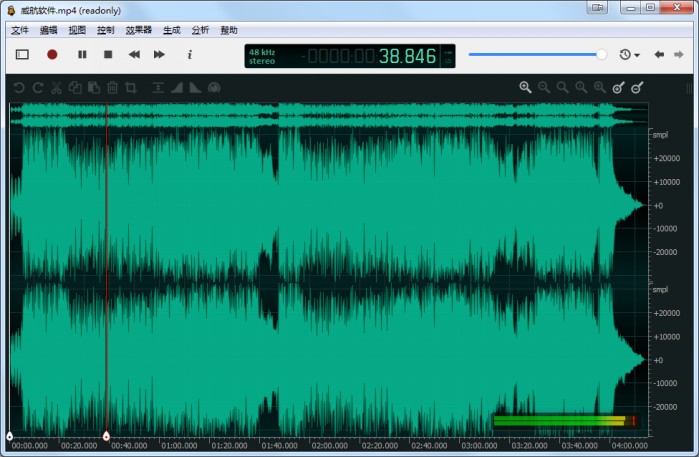Crop audio with the crop icon

(x=131, y=87)
